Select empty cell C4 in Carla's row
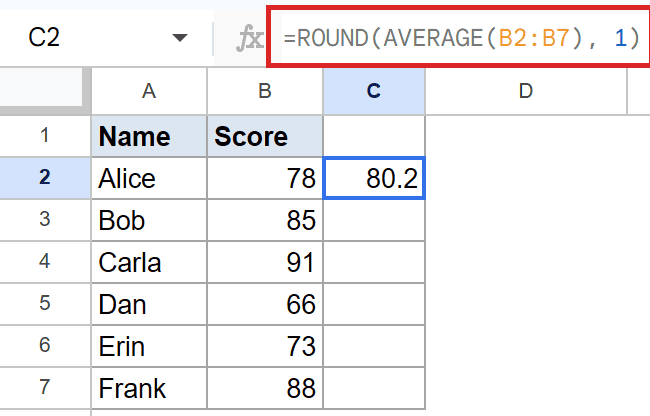650x416 pixels. coord(374,262)
